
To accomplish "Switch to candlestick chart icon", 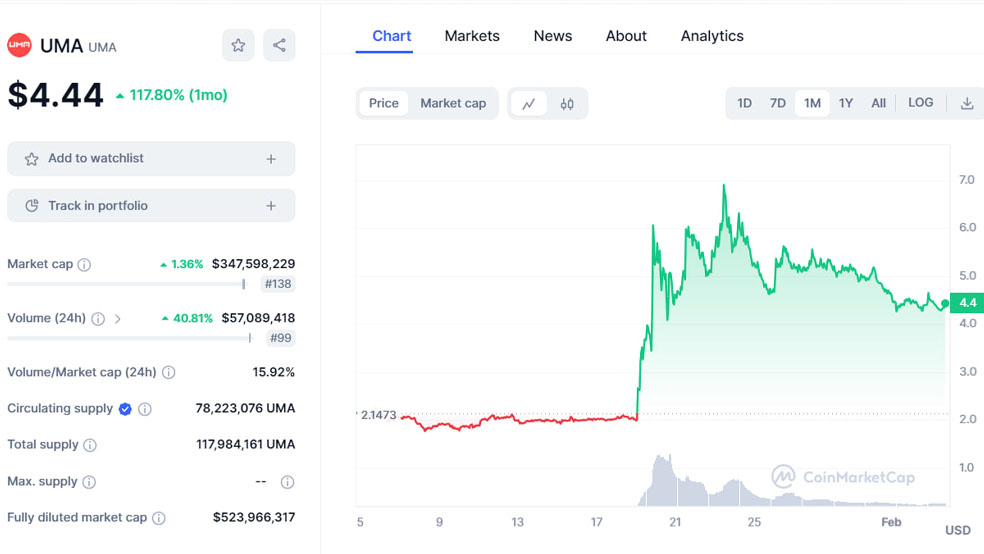I will (x=567, y=104).
